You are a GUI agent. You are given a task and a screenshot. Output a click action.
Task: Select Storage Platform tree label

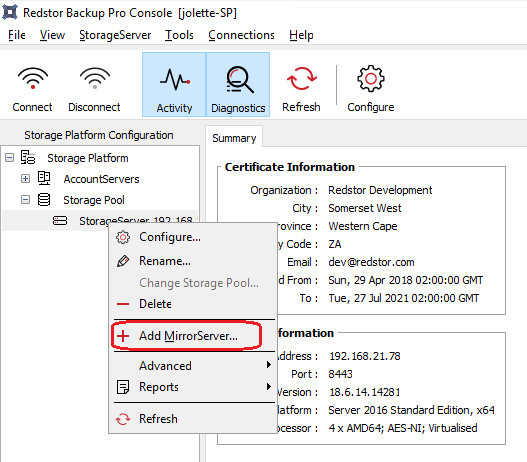click(88, 158)
